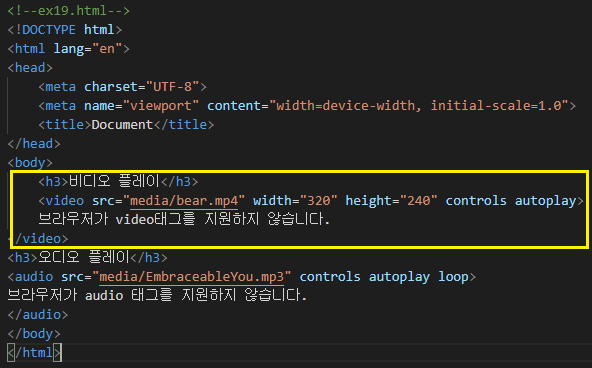Click the content width=device-width value
This screenshot has height=368, width=592.
(x=419, y=106)
